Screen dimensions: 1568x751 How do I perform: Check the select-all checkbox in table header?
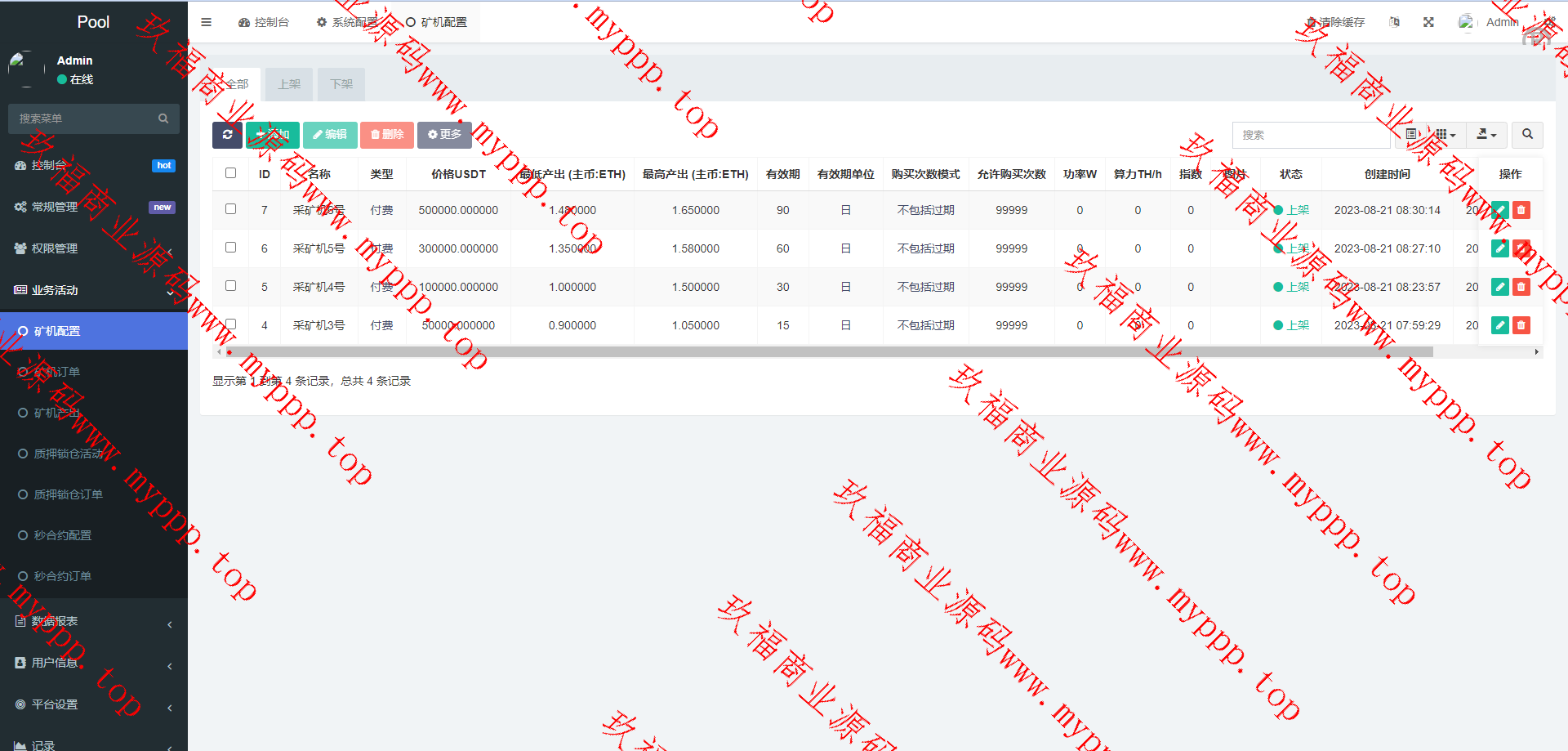[x=230, y=173]
